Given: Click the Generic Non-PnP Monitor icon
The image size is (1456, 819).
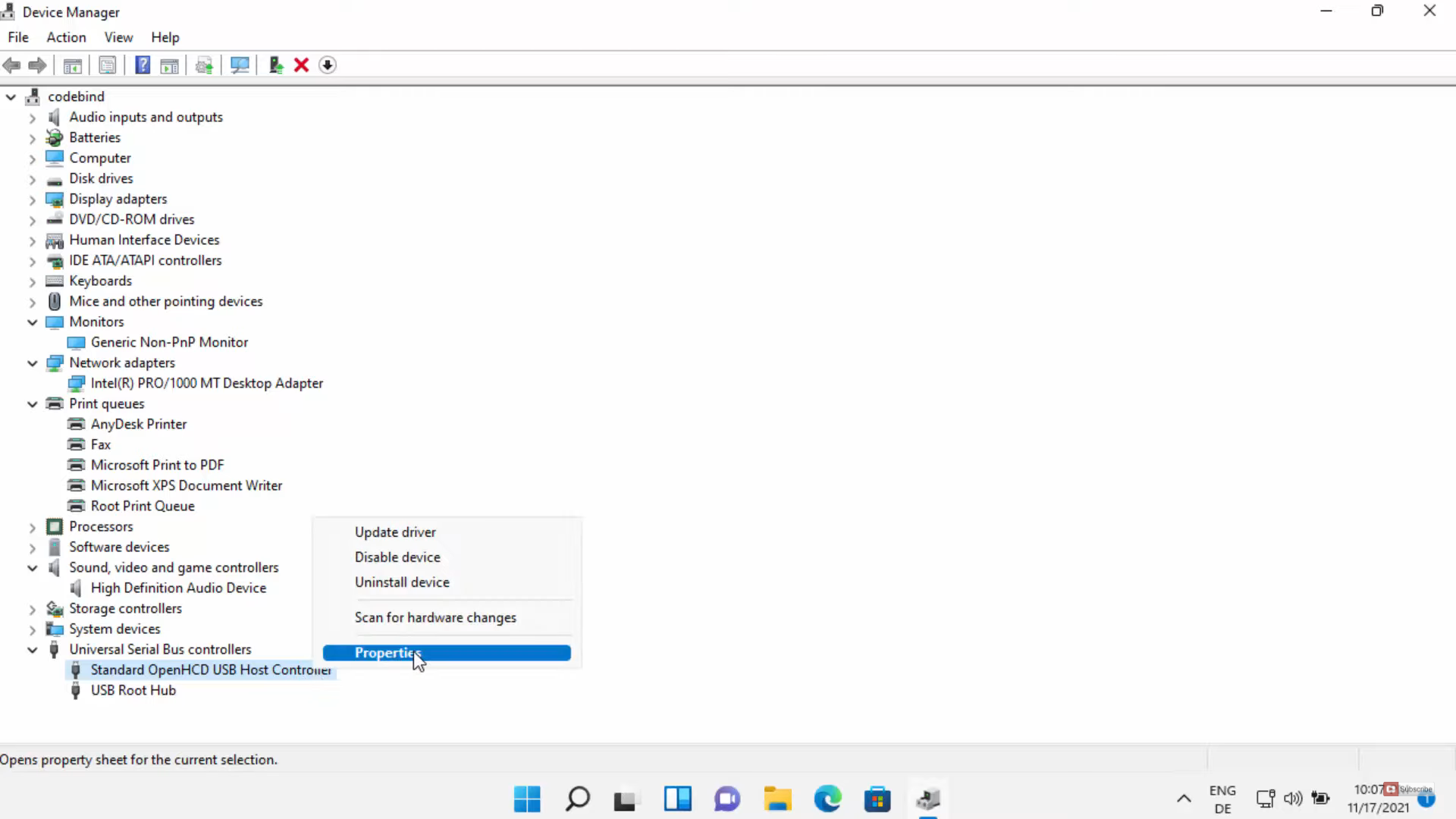Looking at the screenshot, I should click(76, 342).
